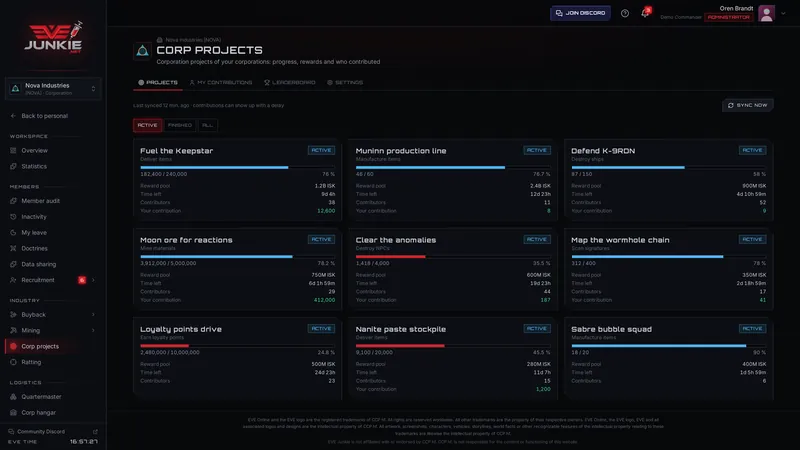
Task: Click the My leave sidebar icon
Action: (x=13, y=233)
